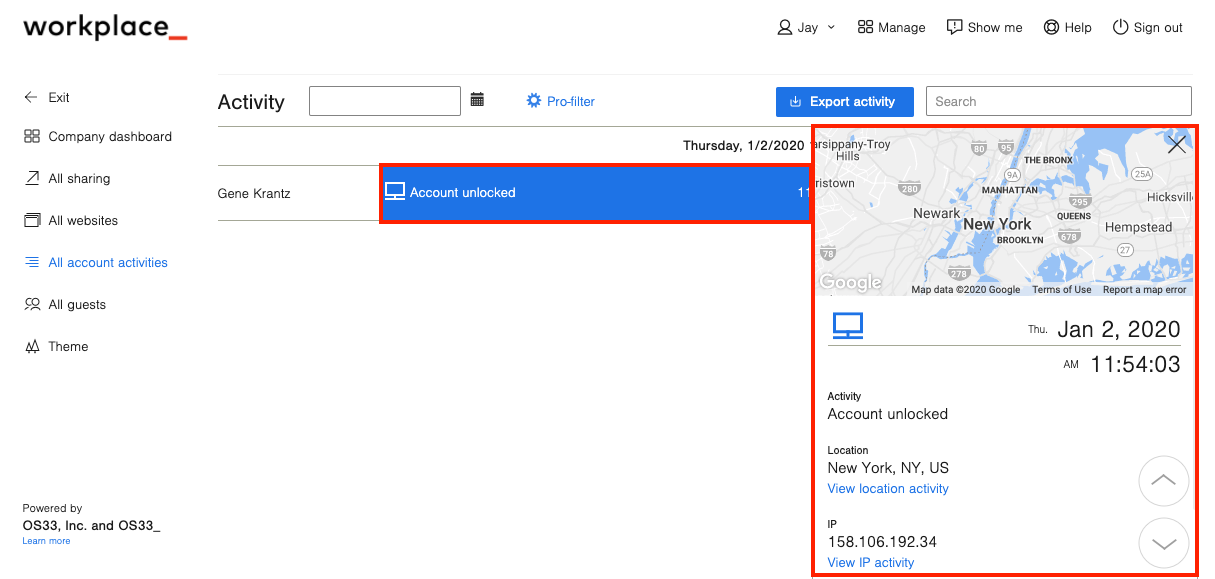
Task: Open the calendar date picker icon
Action: [x=478, y=100]
